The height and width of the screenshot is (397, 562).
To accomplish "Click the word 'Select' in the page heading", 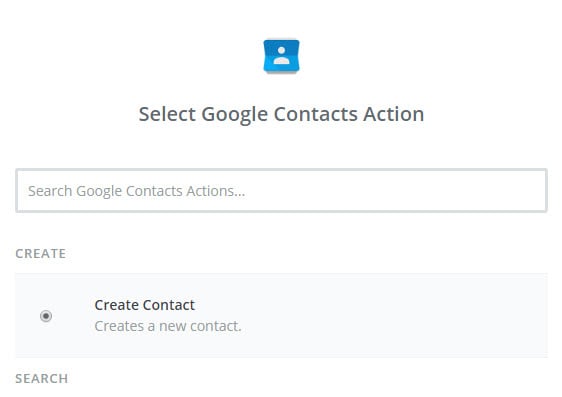I will click(x=167, y=114).
